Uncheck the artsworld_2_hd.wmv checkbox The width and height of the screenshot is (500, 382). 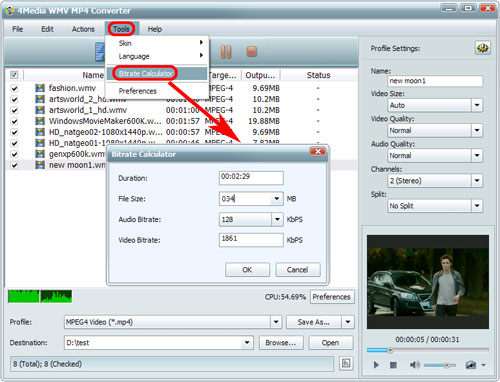14,99
